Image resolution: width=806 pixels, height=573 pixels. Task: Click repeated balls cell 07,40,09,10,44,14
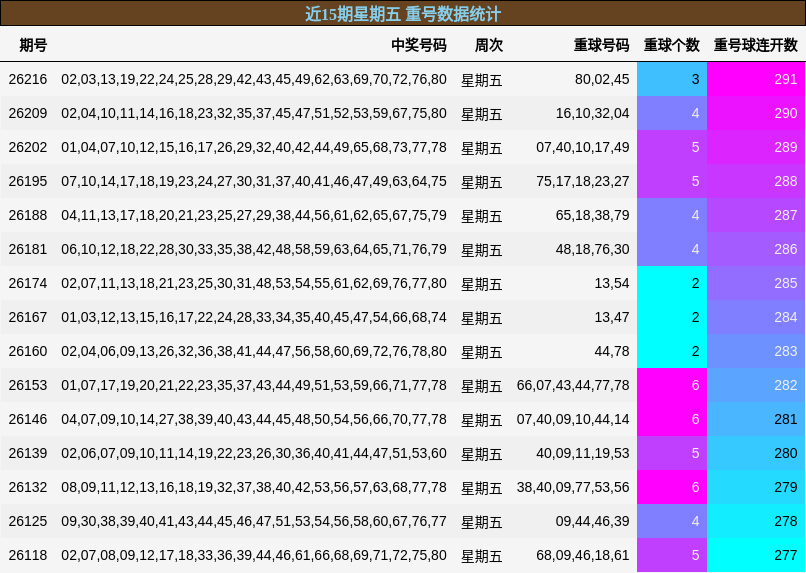[x=573, y=419]
